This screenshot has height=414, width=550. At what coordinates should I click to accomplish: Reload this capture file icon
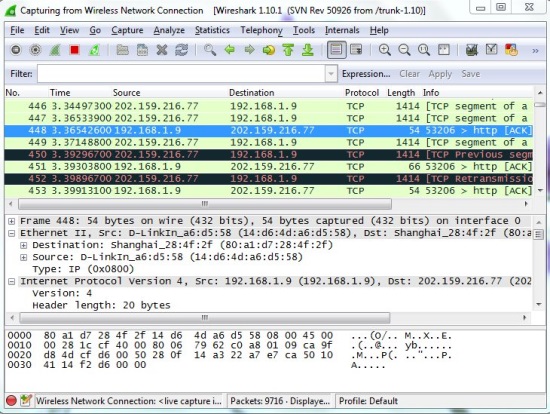coord(181,50)
